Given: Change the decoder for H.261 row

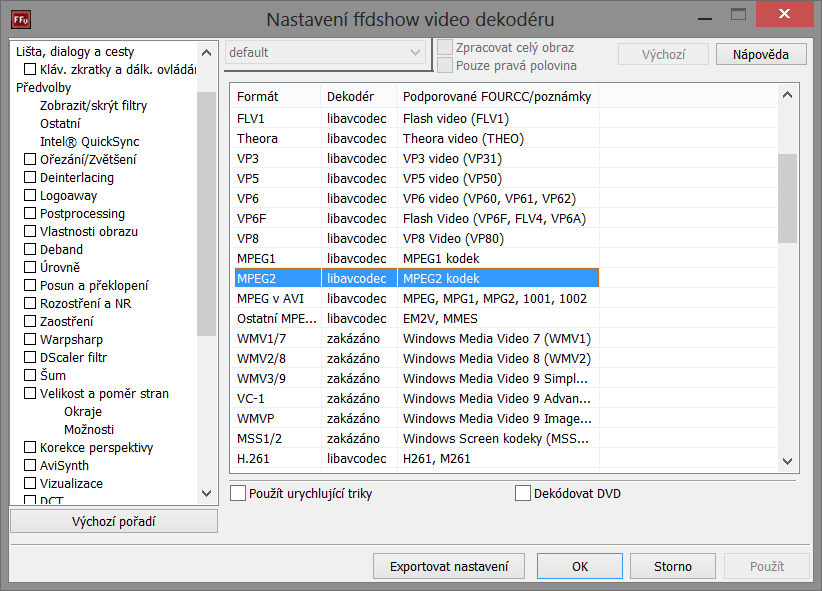Looking at the screenshot, I should pyautogui.click(x=357, y=458).
